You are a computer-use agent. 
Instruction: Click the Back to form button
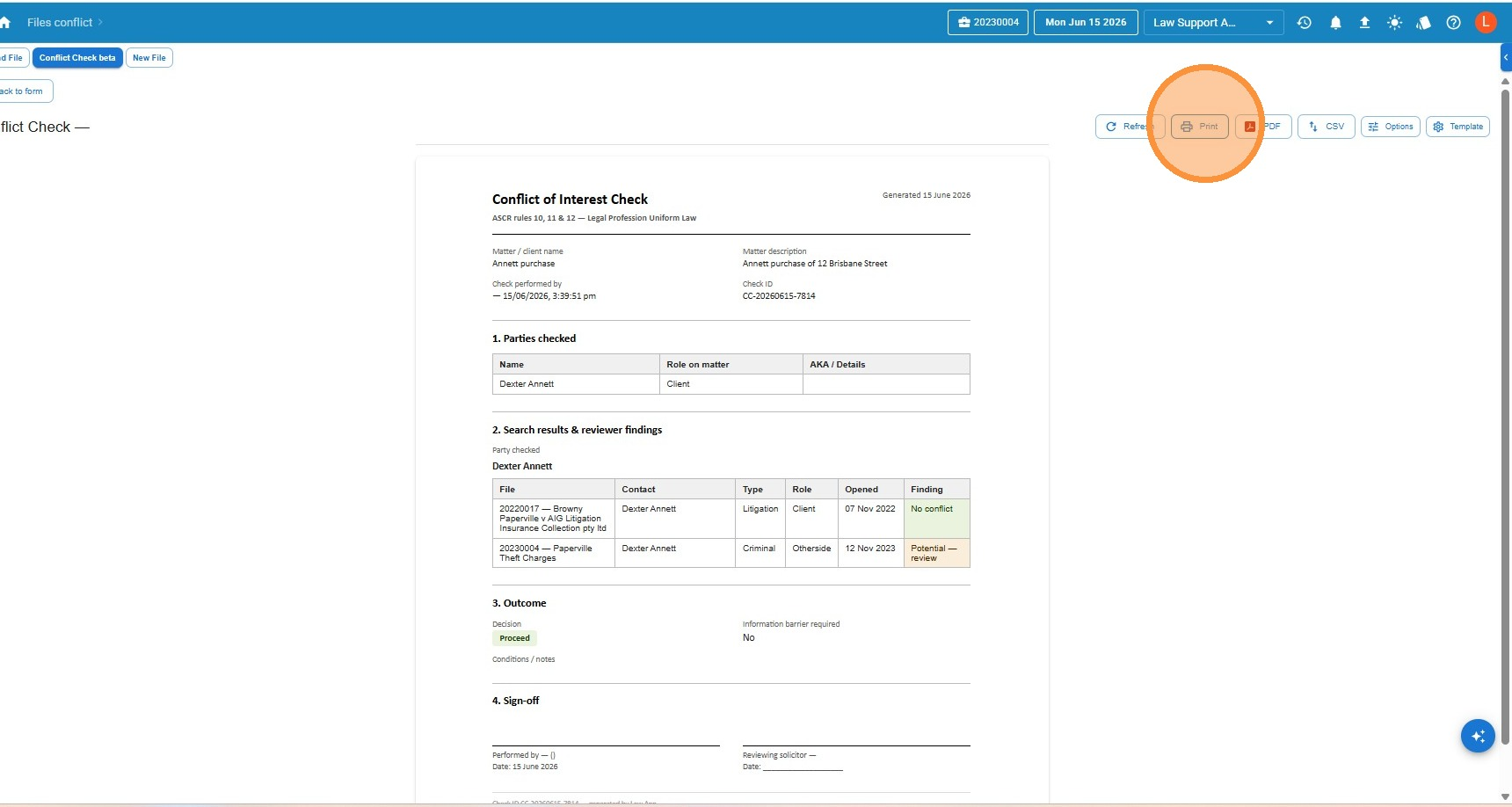pyautogui.click(x=25, y=91)
